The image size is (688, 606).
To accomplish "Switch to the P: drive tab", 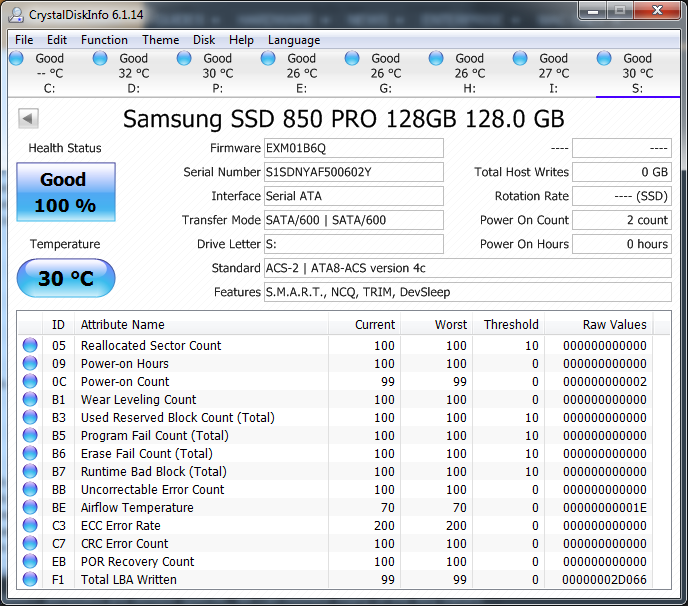I will point(217,73).
